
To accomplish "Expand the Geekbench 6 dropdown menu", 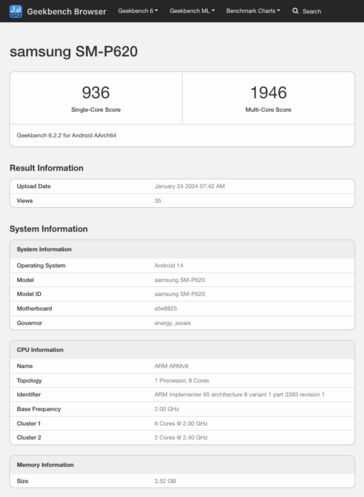I will pos(138,11).
